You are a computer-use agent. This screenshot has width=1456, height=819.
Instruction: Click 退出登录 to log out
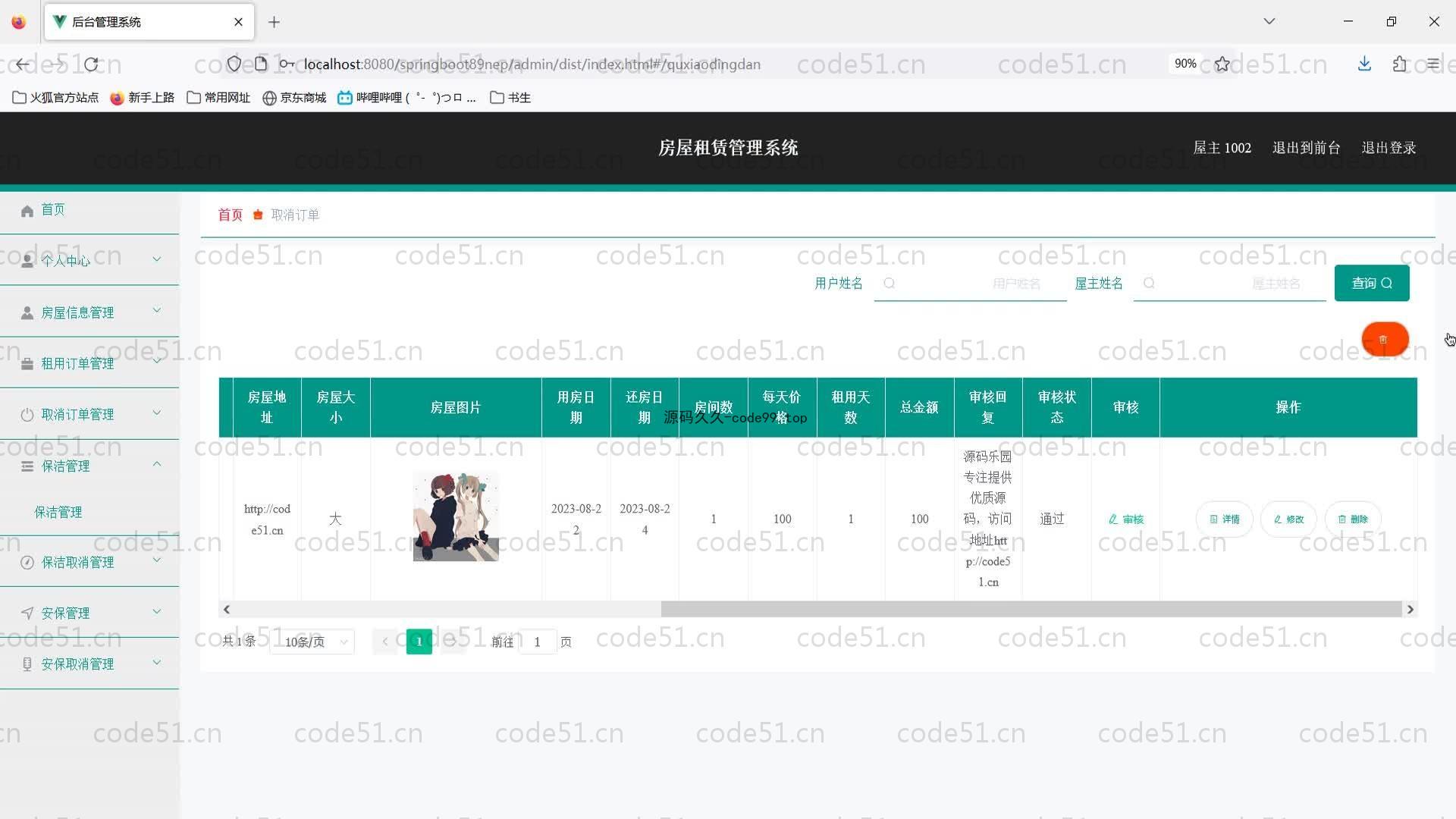1389,148
